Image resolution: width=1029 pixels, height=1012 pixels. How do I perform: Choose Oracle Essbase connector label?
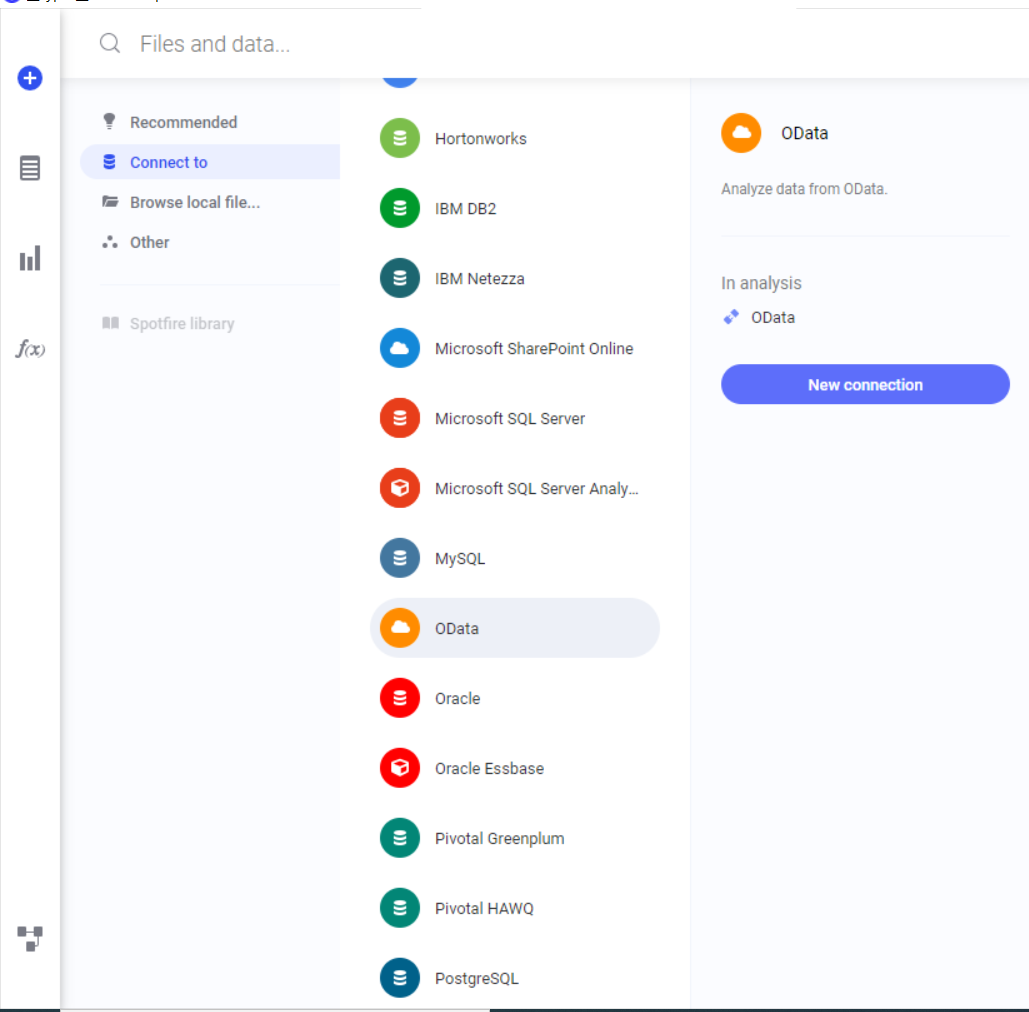490,769
